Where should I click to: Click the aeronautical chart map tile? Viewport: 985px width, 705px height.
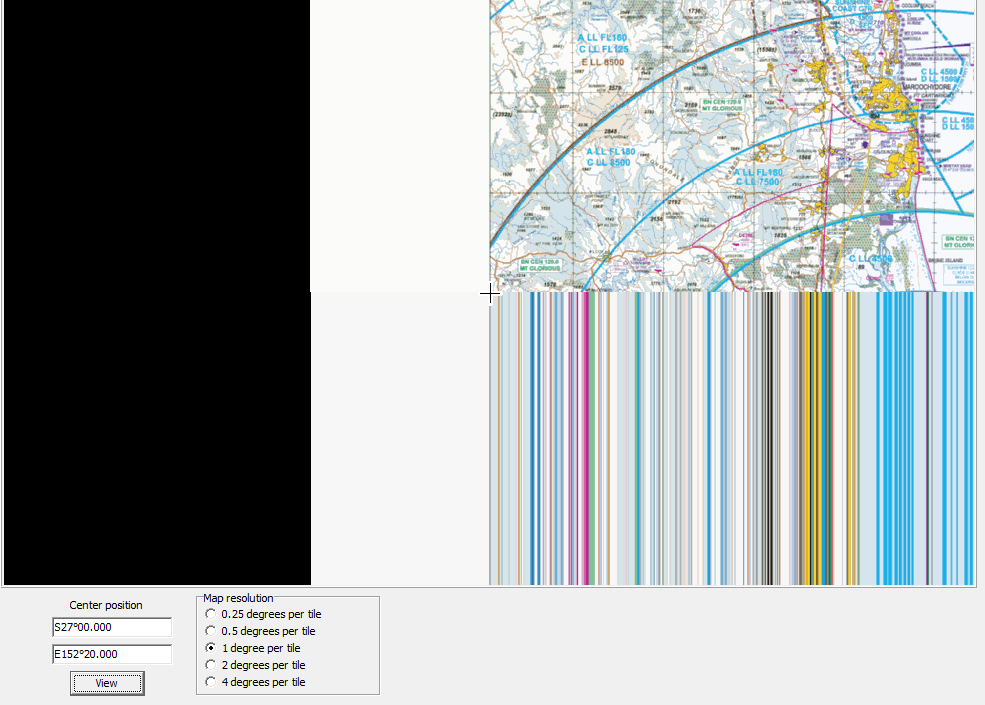coord(732,146)
